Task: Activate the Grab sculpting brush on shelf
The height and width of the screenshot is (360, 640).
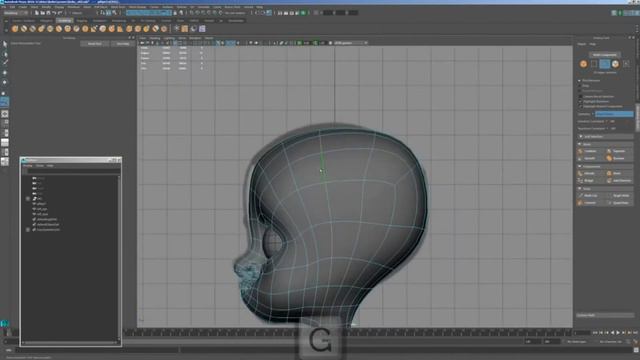Action: click(x=41, y=29)
